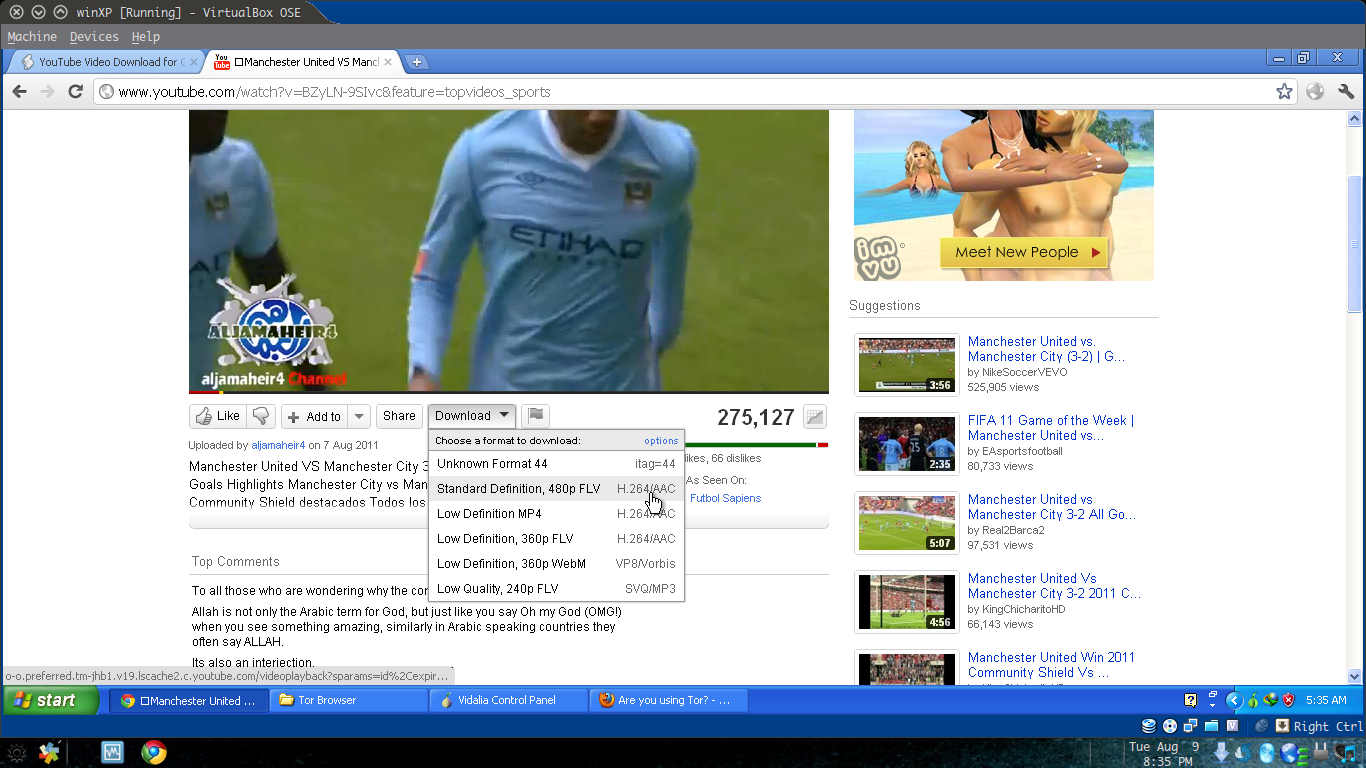Click Meet New People ad button
This screenshot has height=768, width=1366.
1024,252
